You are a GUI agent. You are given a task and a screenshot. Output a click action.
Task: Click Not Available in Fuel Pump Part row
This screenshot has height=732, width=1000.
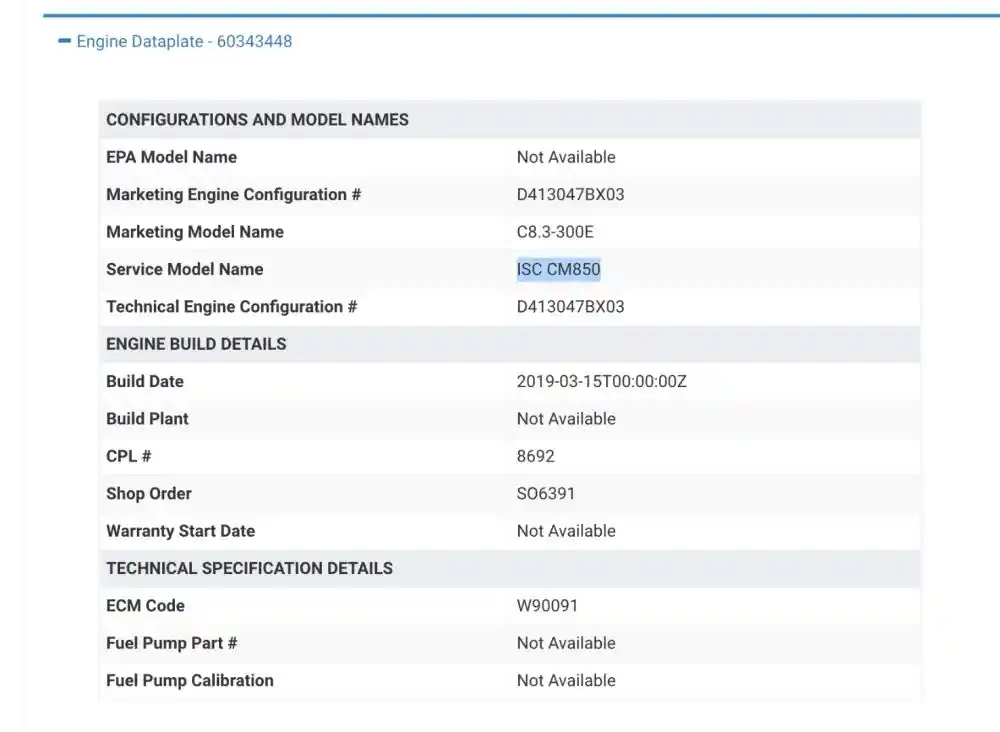(566, 643)
